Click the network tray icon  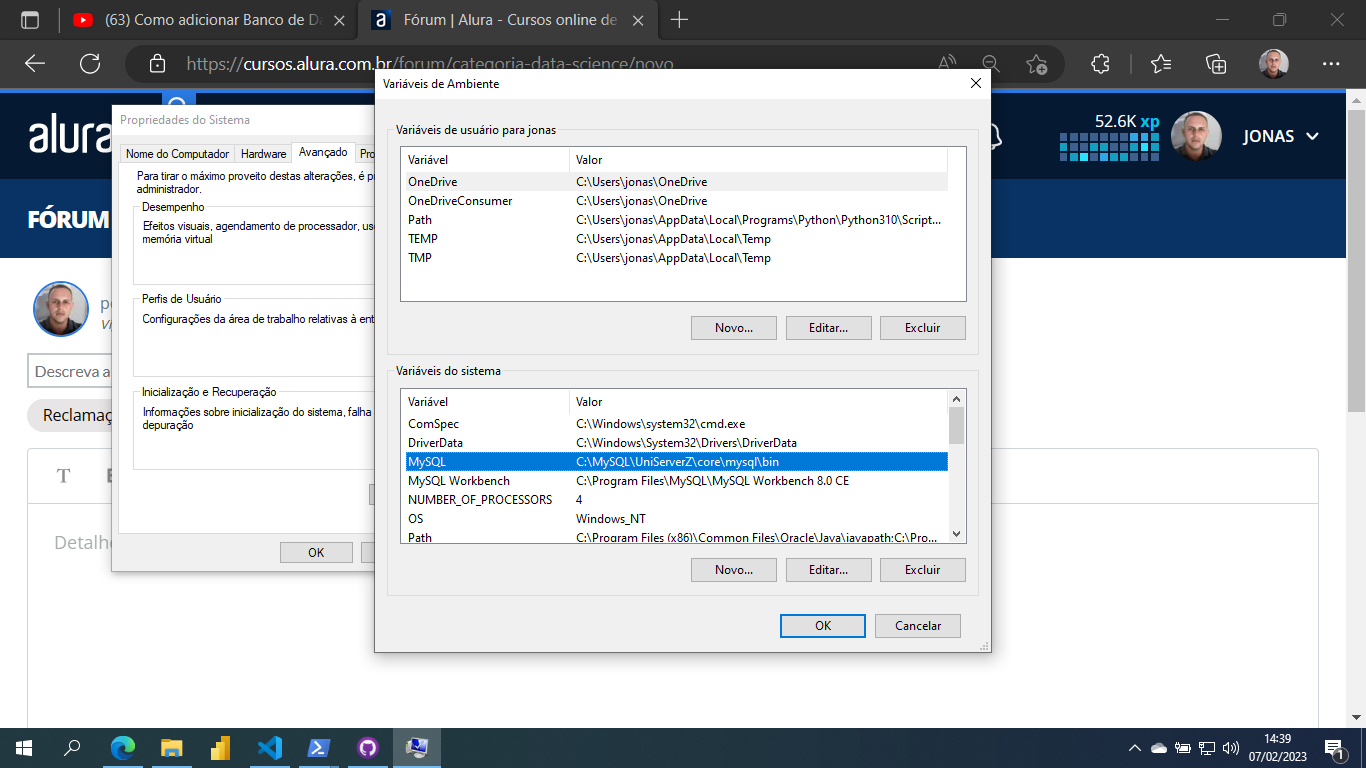1207,747
